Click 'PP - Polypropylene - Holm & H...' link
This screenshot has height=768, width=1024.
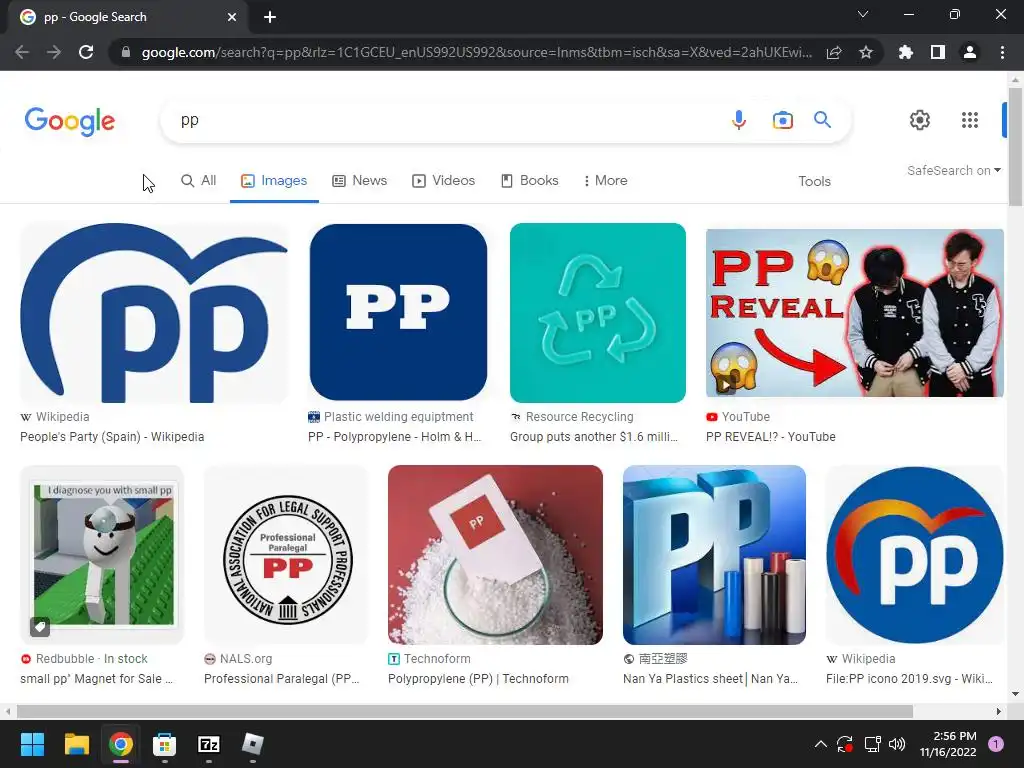(x=395, y=437)
